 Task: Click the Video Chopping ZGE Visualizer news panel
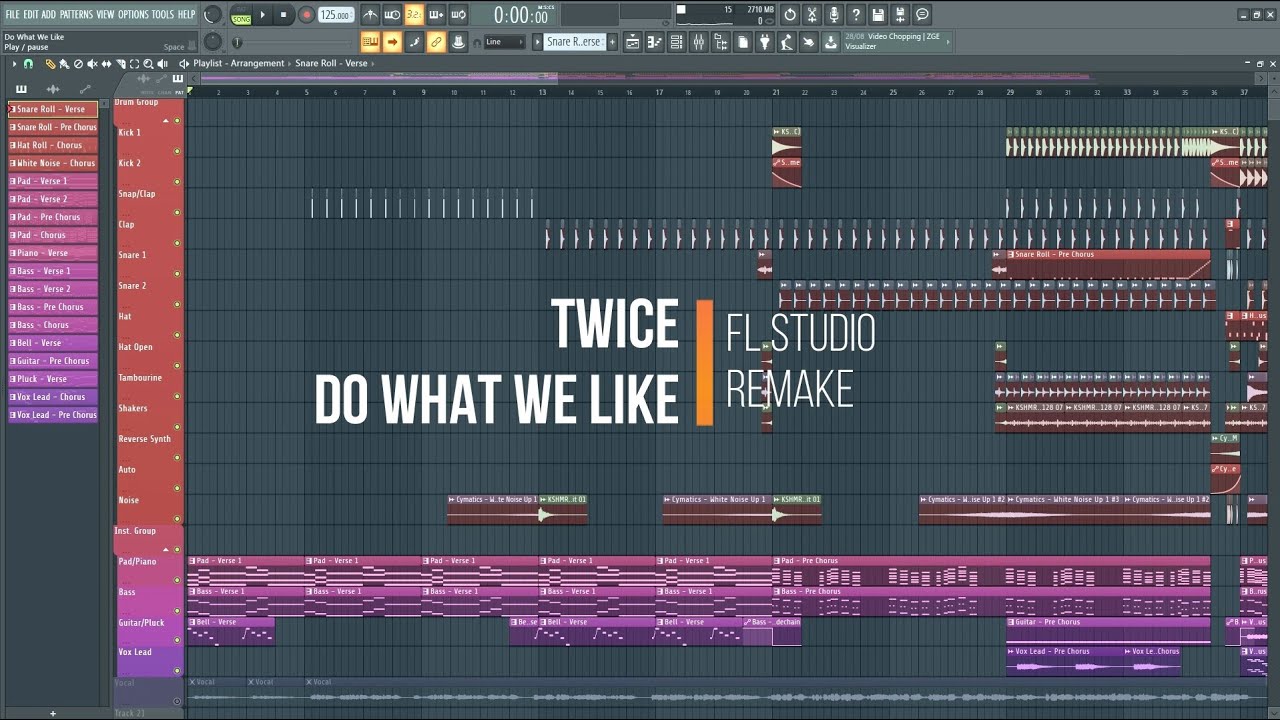click(898, 42)
